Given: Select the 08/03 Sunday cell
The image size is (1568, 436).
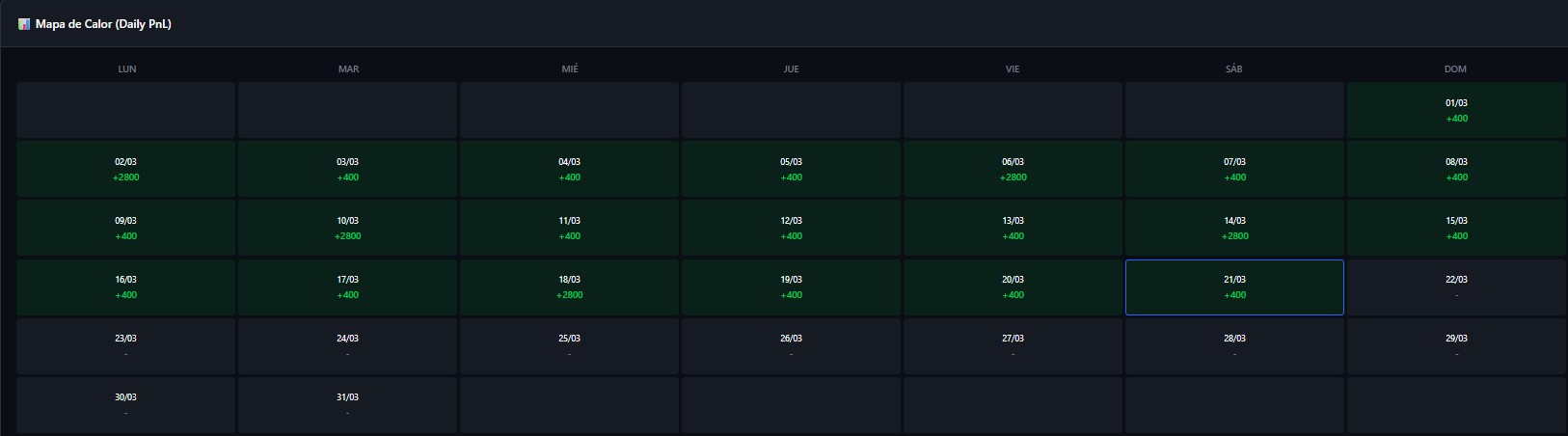Looking at the screenshot, I should click(1456, 169).
